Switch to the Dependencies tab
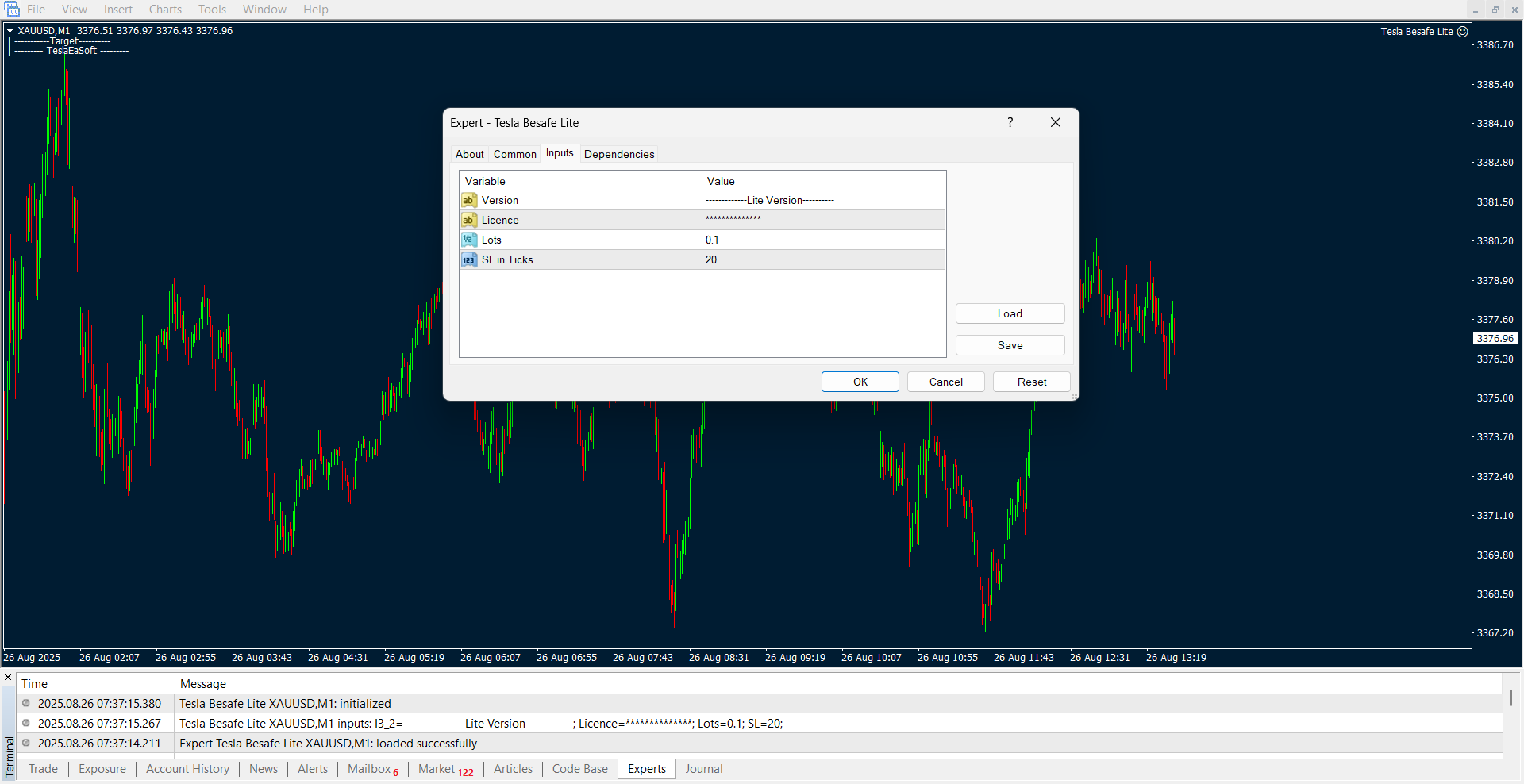This screenshot has width=1524, height=784. (x=619, y=154)
